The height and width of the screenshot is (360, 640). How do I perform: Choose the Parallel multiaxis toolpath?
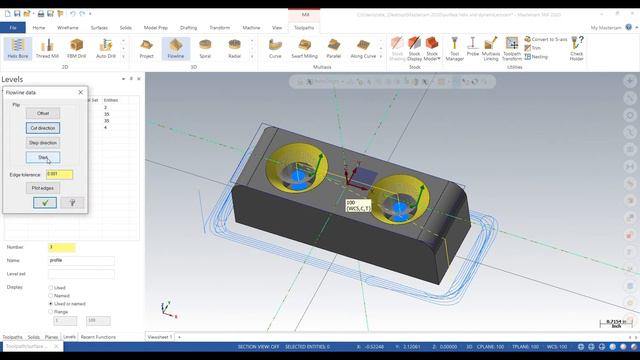333,49
